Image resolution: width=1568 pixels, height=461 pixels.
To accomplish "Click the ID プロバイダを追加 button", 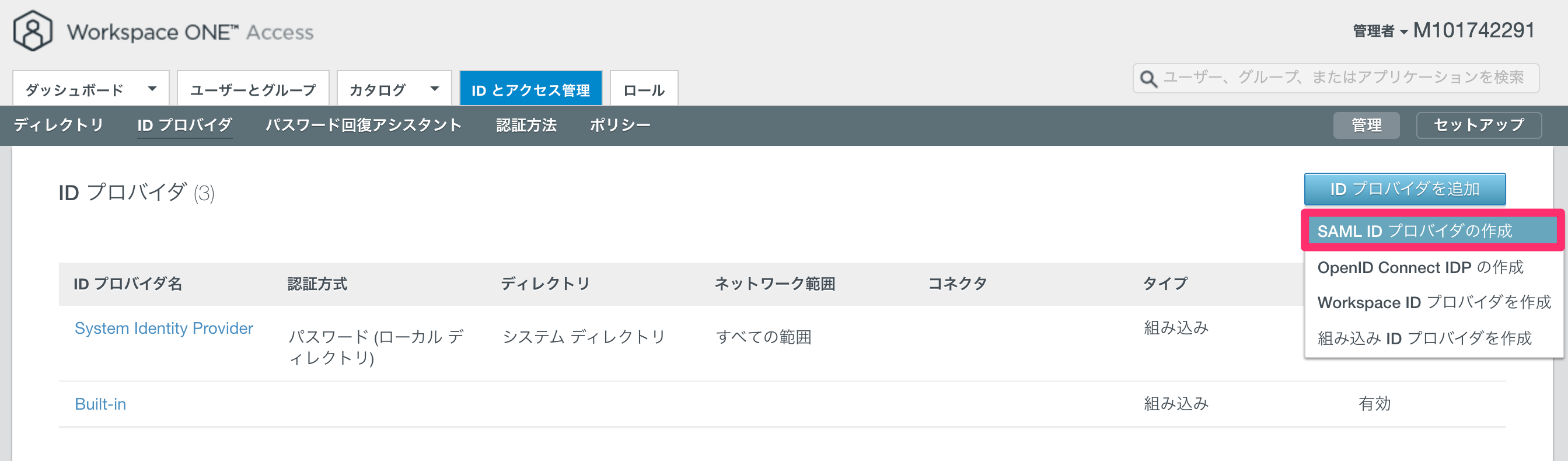I will point(1404,190).
